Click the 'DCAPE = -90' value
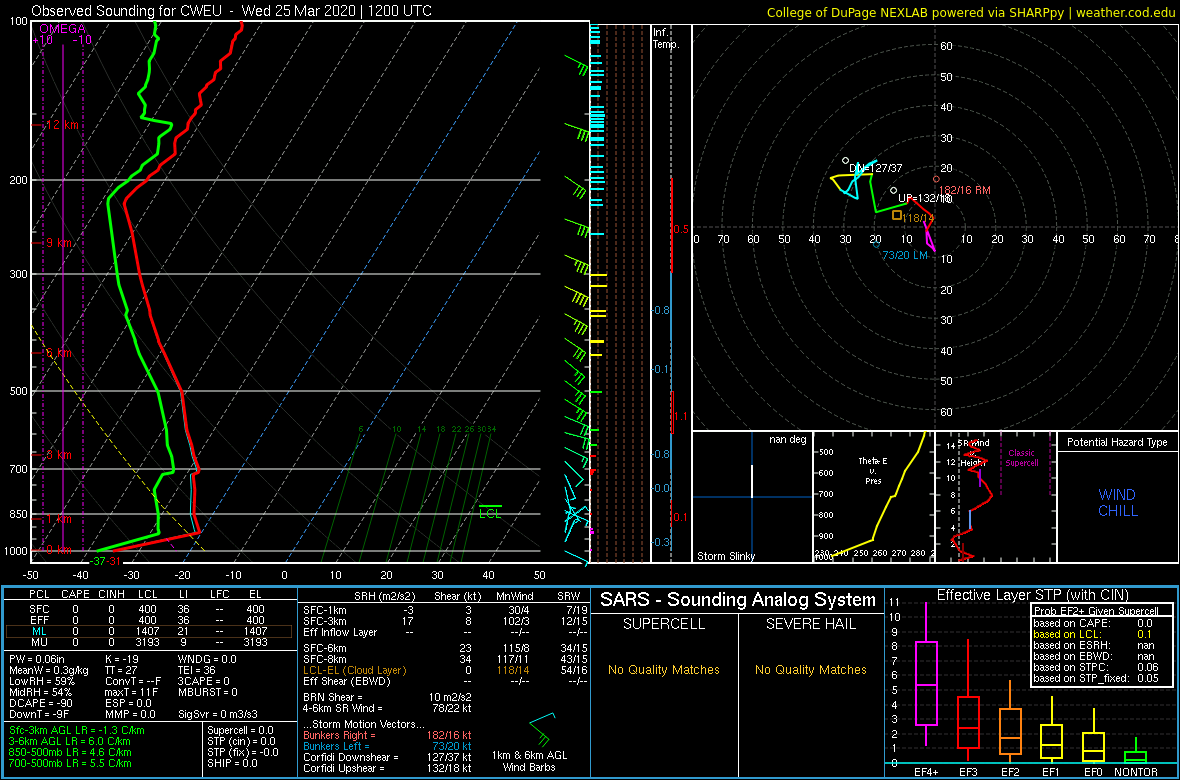1180x780 pixels. (x=39, y=703)
